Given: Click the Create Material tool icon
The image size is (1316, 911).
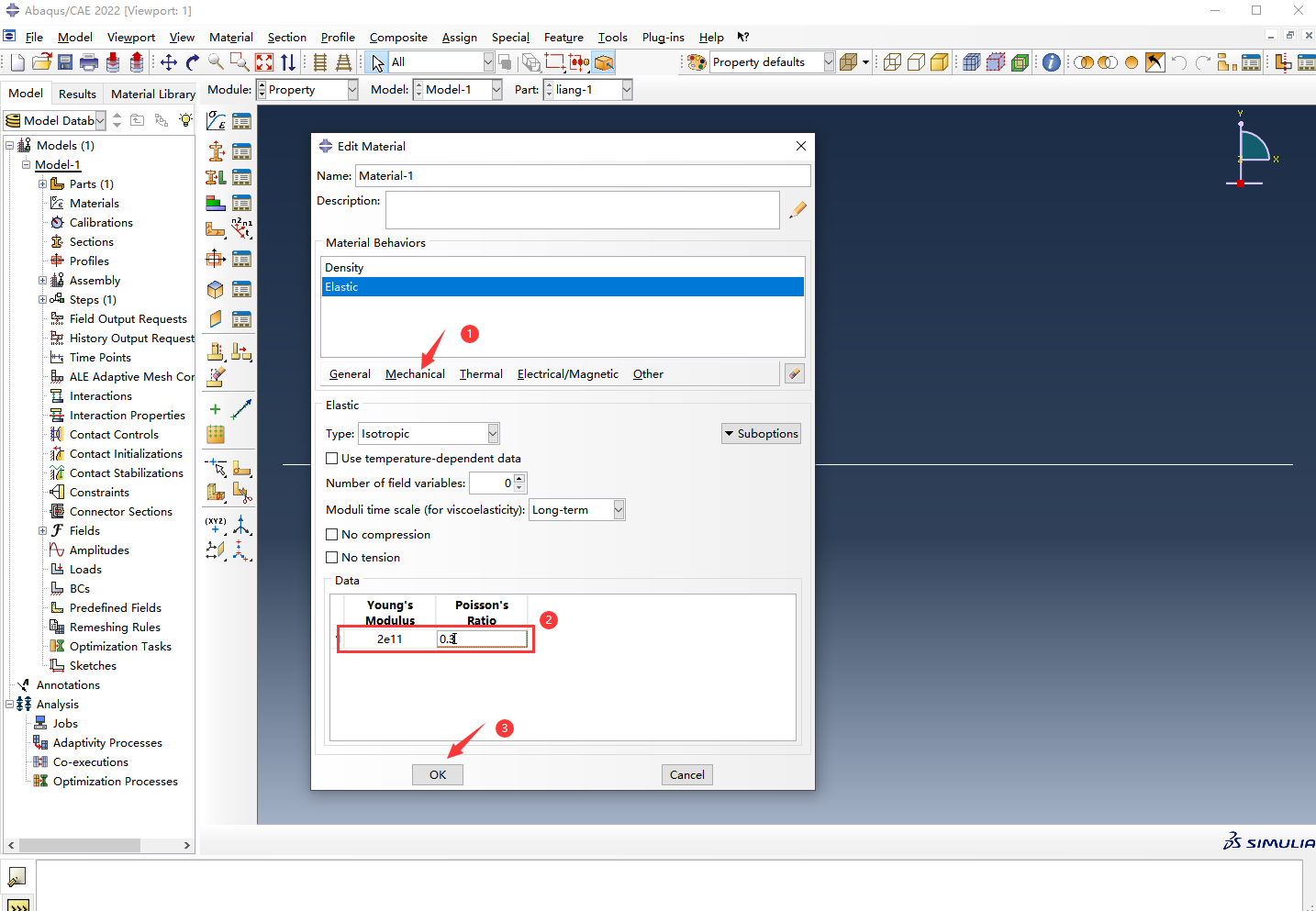Looking at the screenshot, I should tap(216, 121).
